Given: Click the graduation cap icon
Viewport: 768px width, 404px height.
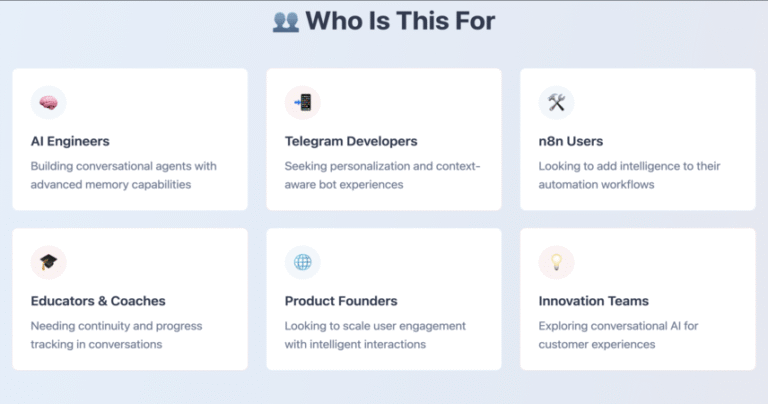Looking at the screenshot, I should pyautogui.click(x=48, y=262).
